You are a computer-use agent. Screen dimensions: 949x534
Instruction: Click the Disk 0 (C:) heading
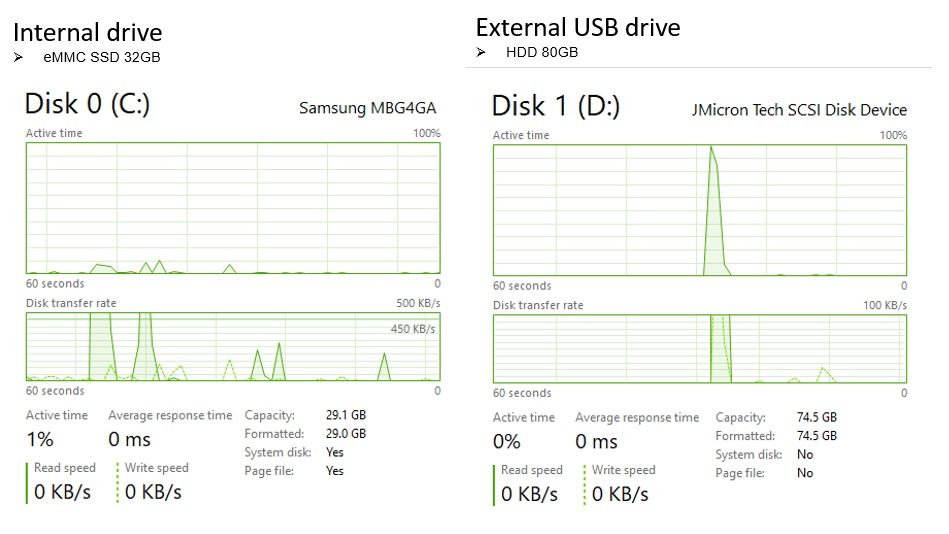click(x=87, y=104)
